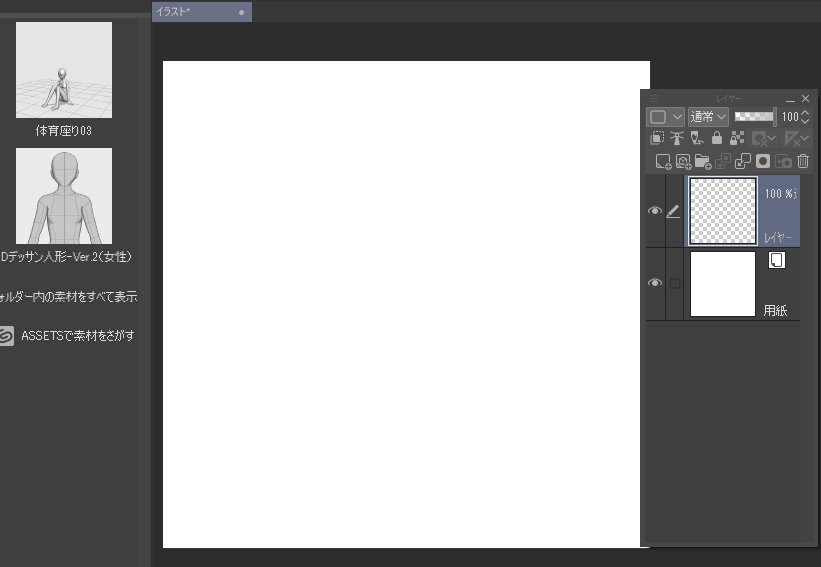Open the mask enable dropdown icon
Viewport: 821px width, 567px height.
(763, 139)
